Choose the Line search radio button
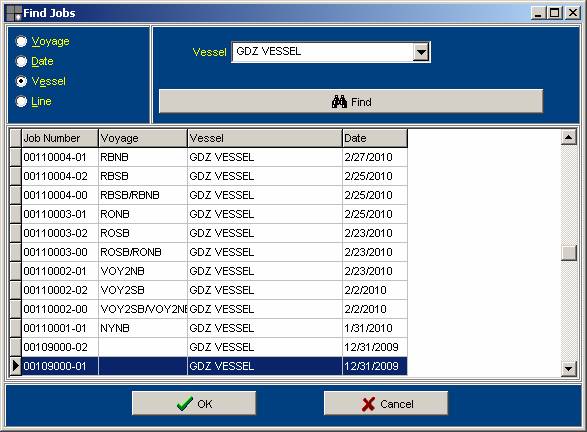This screenshot has height=432, width=587. click(x=21, y=101)
